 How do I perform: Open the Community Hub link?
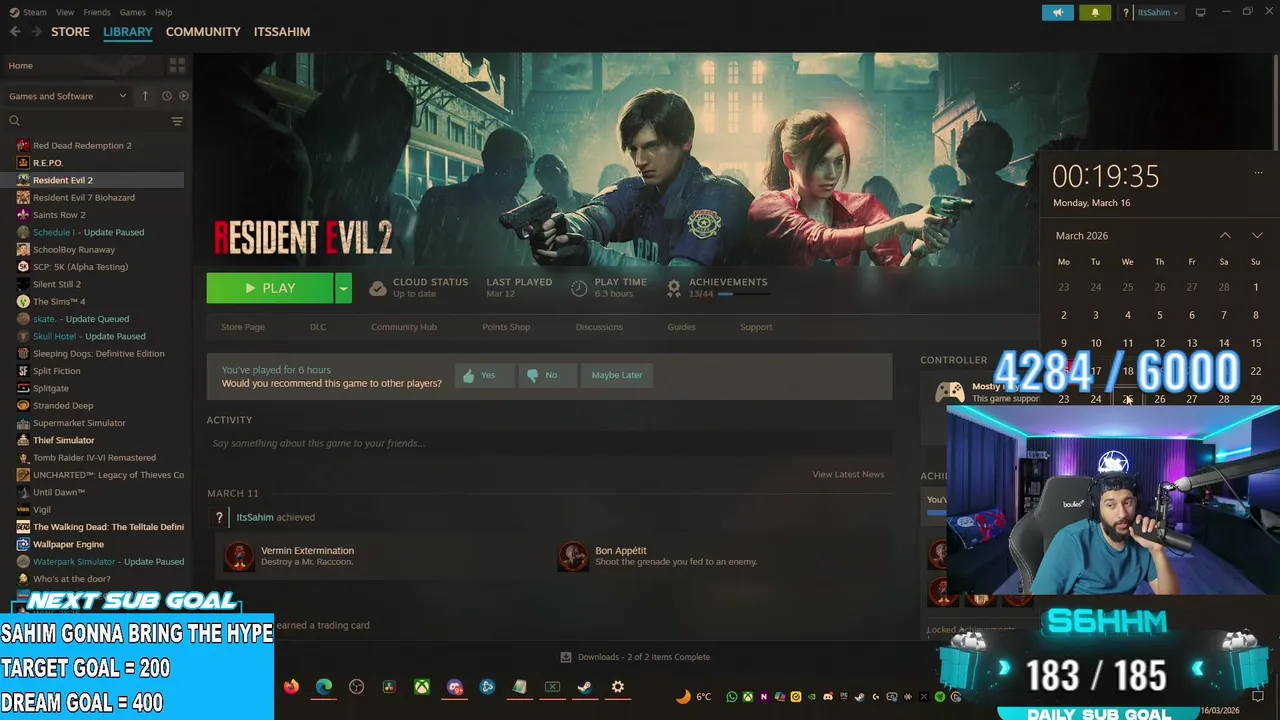404,327
